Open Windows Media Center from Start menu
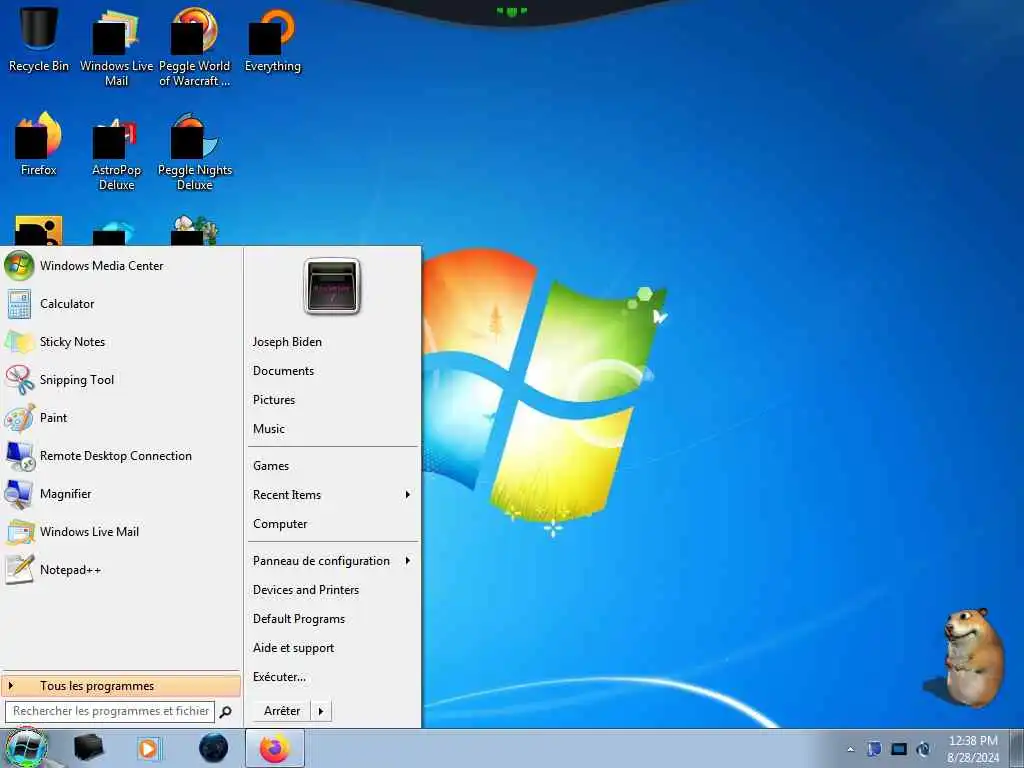 coord(121,266)
